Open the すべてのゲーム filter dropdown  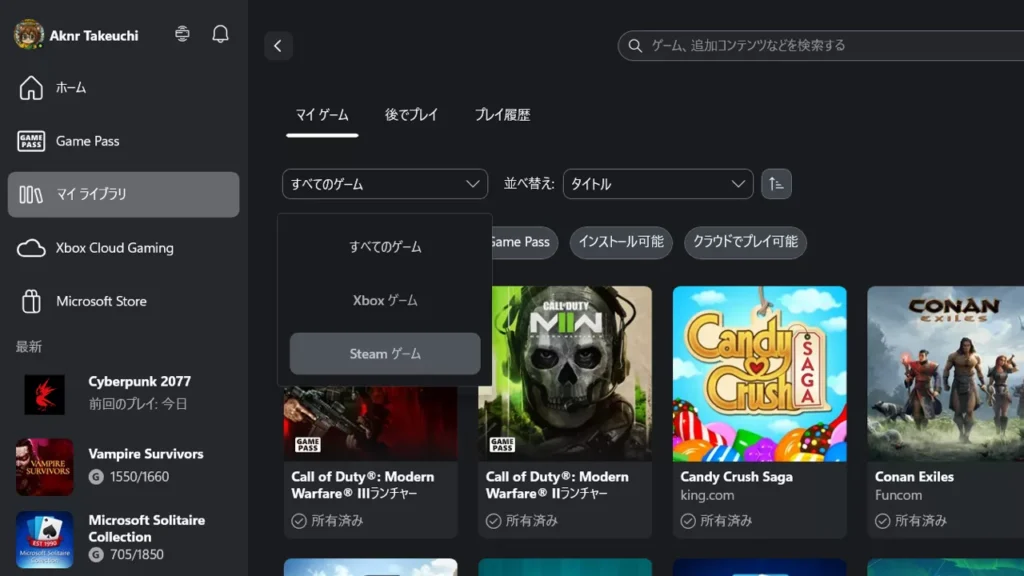[385, 184]
